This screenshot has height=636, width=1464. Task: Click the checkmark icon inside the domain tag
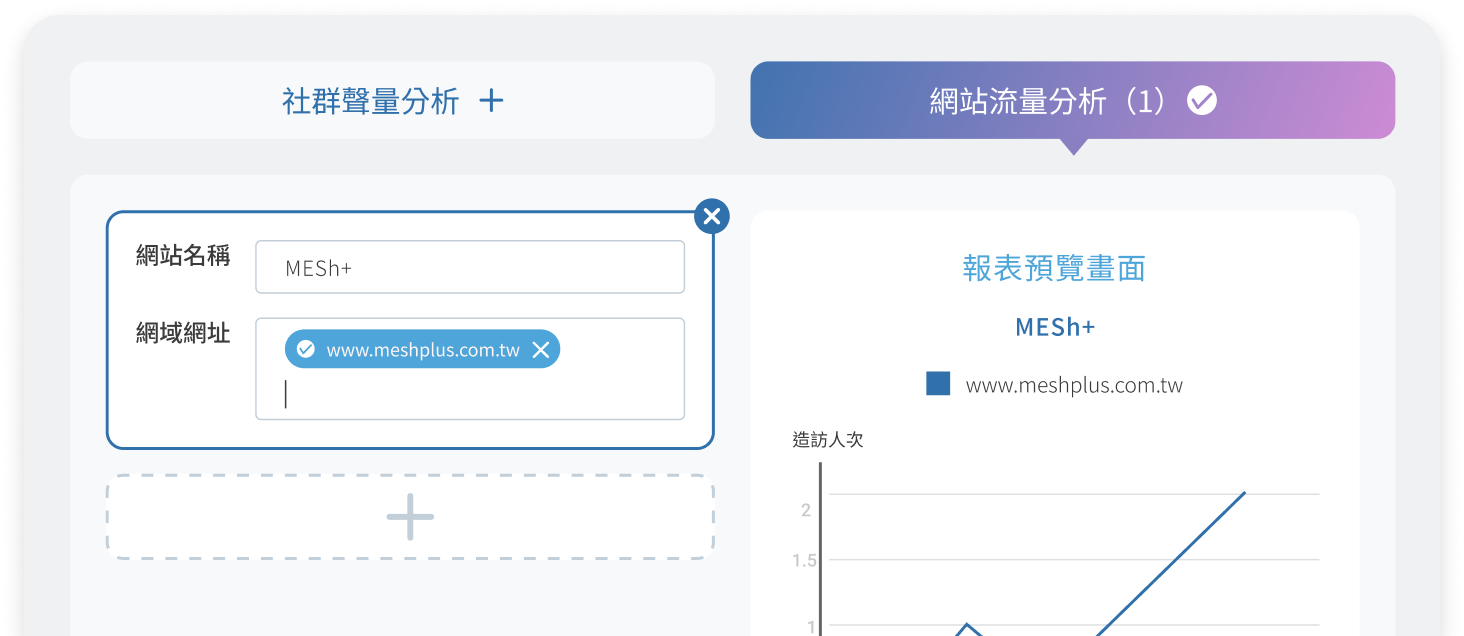point(306,350)
